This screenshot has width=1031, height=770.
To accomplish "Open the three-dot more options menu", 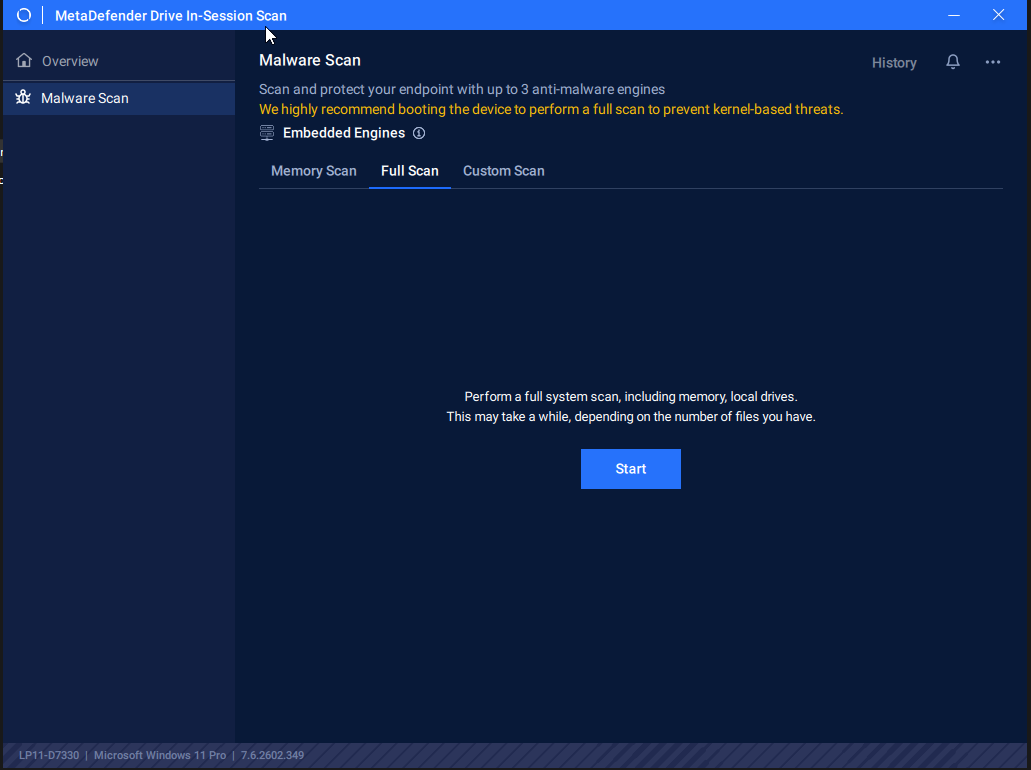I will coord(992,62).
